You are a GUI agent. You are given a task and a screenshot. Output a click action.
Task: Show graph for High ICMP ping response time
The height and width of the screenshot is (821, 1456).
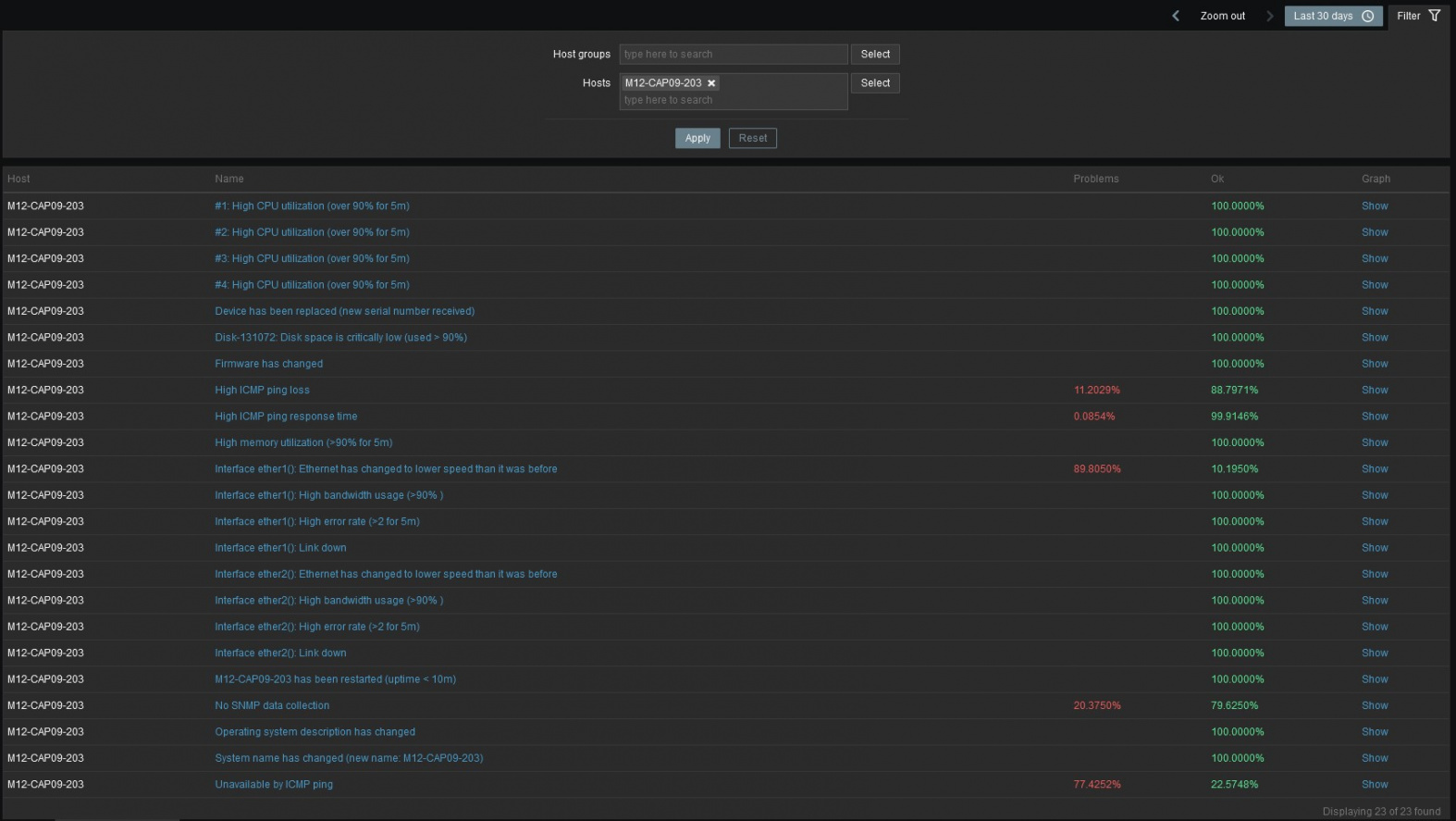(x=1375, y=417)
